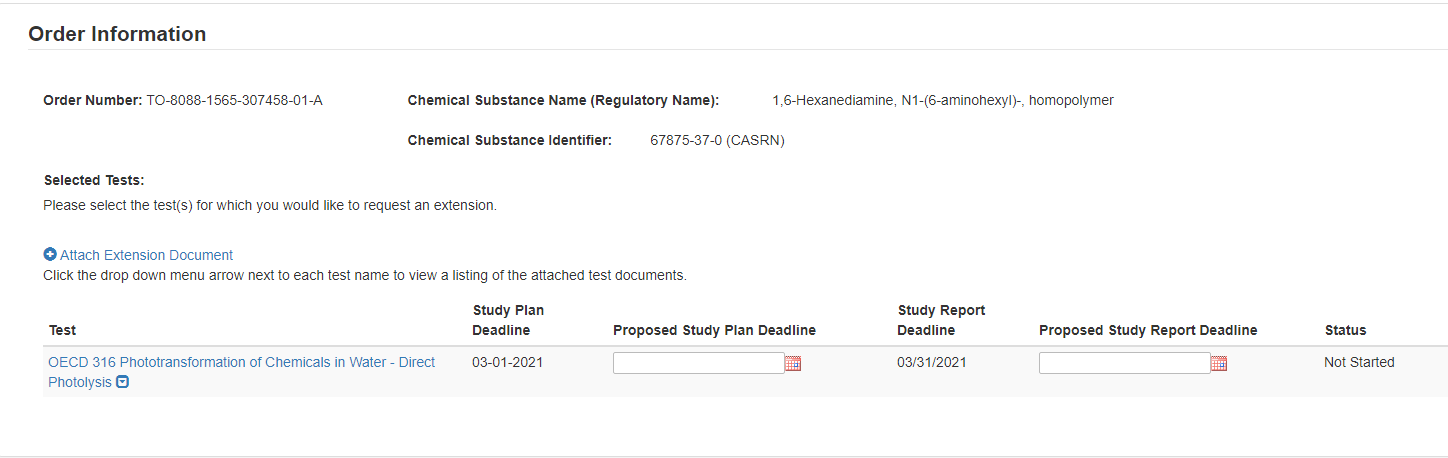Open the OECD 316 Phototransformation test link

click(241, 363)
